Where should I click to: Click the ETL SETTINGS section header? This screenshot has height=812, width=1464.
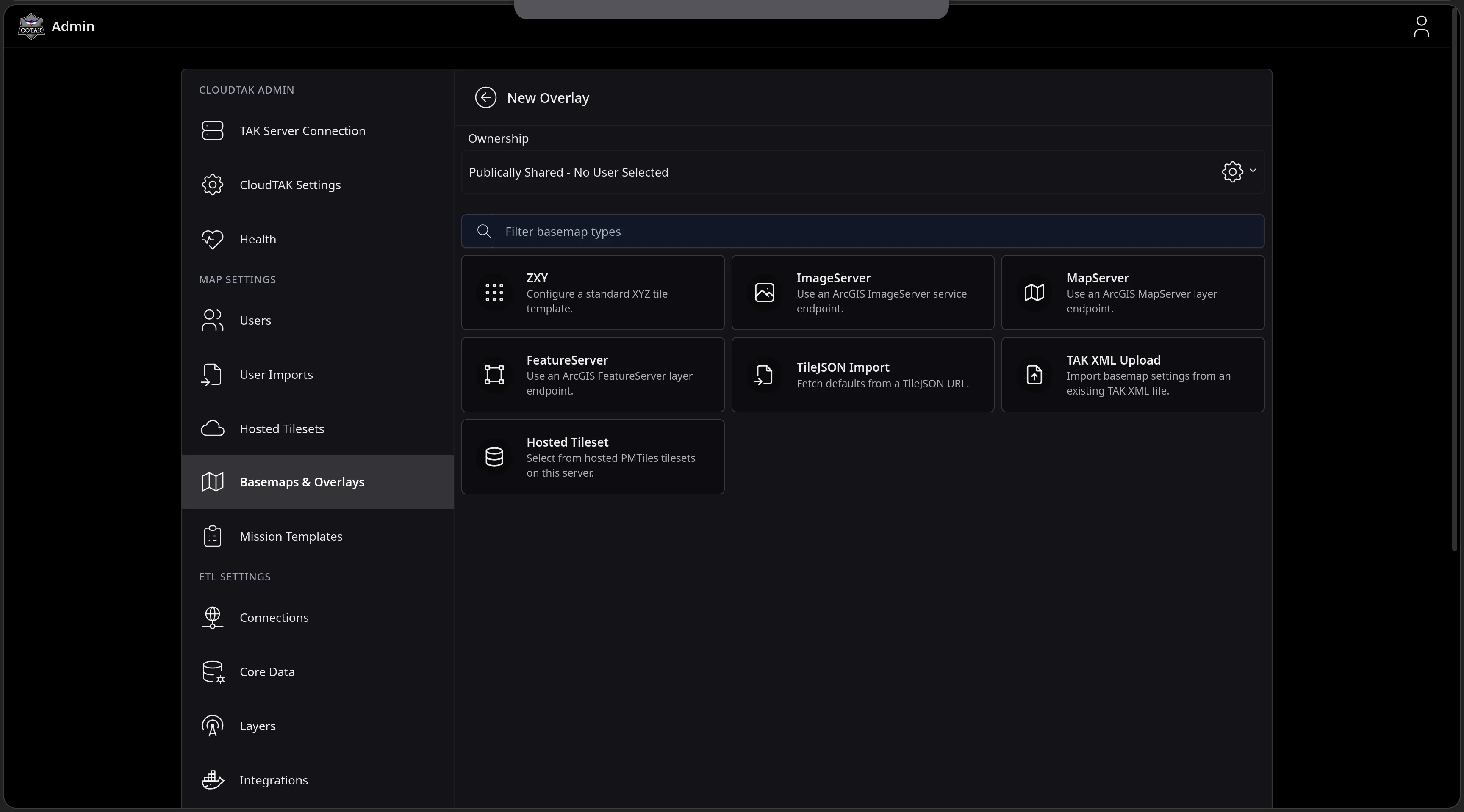click(235, 576)
